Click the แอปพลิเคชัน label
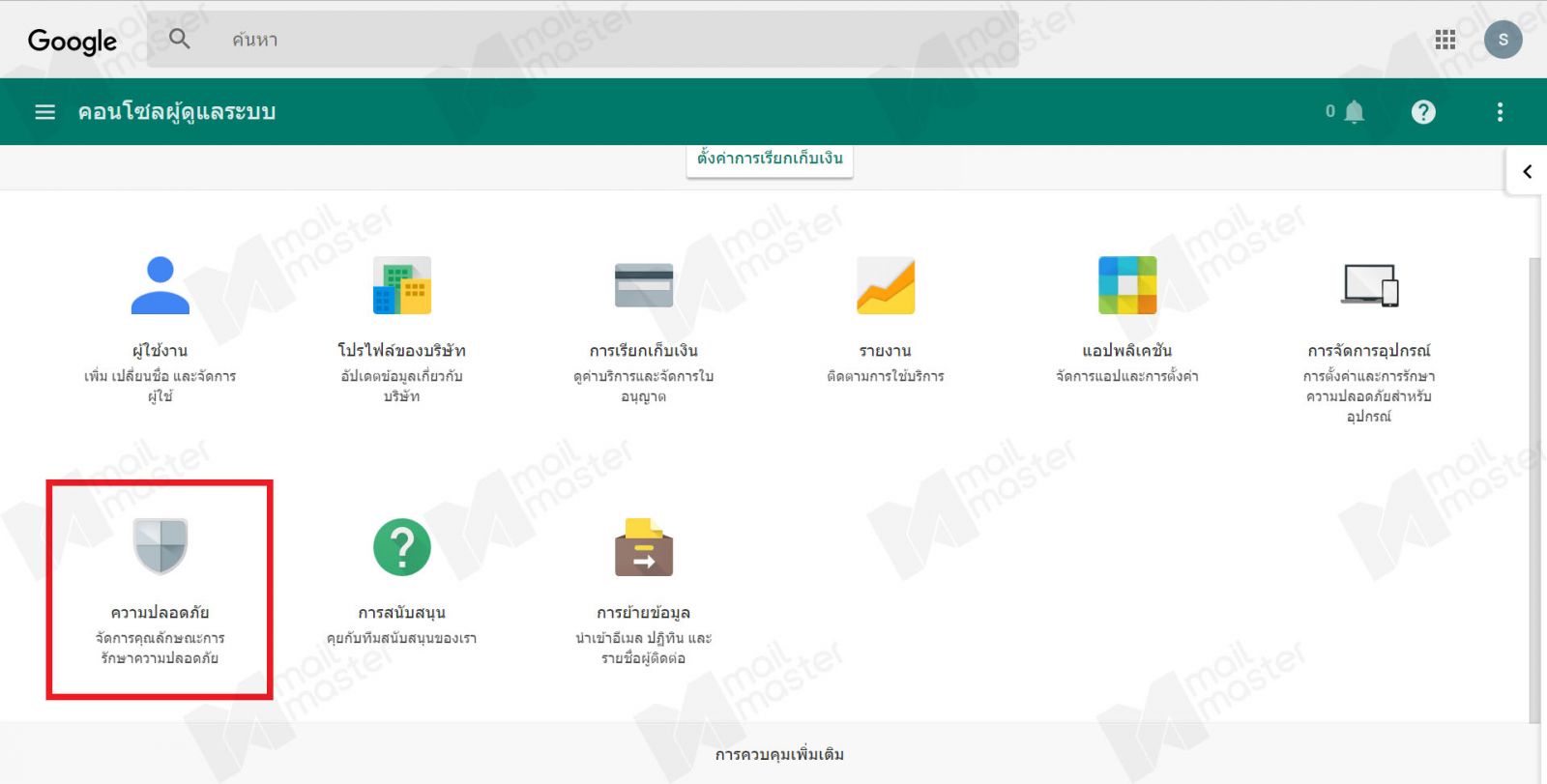The height and width of the screenshot is (784, 1547). pos(1127,351)
